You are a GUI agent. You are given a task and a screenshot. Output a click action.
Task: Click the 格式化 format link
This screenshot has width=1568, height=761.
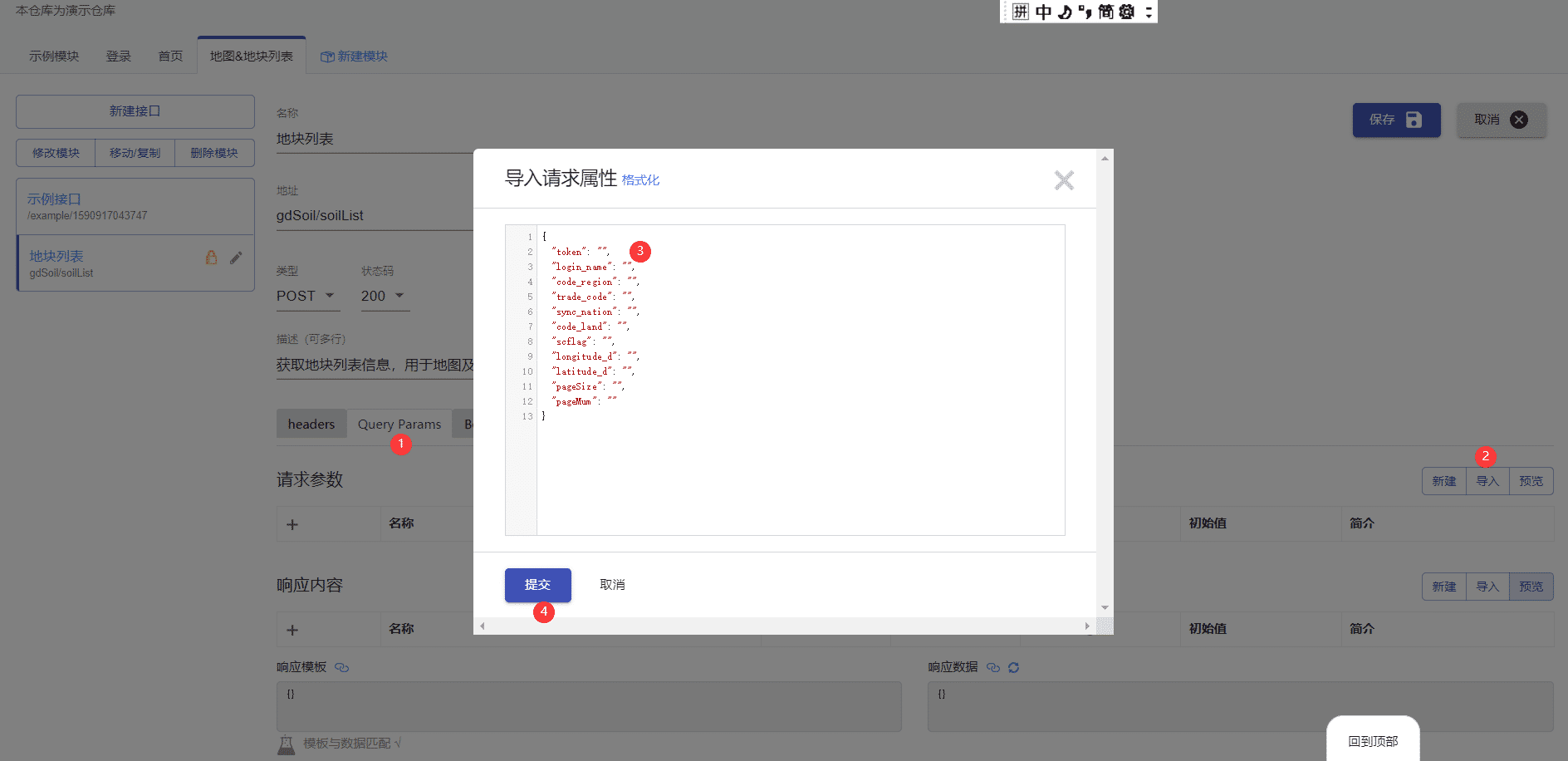pyautogui.click(x=640, y=180)
